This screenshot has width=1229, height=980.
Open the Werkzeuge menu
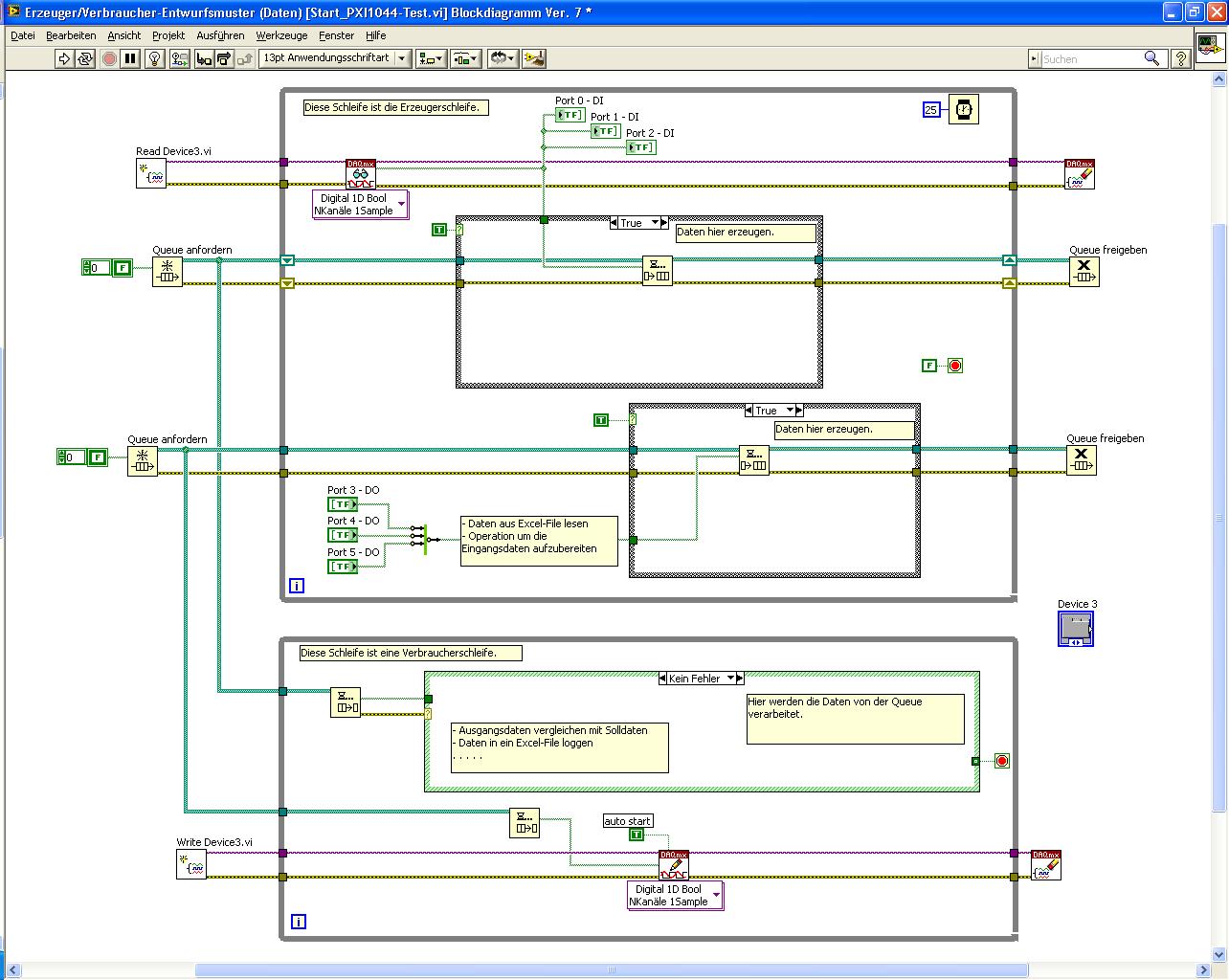pos(281,35)
